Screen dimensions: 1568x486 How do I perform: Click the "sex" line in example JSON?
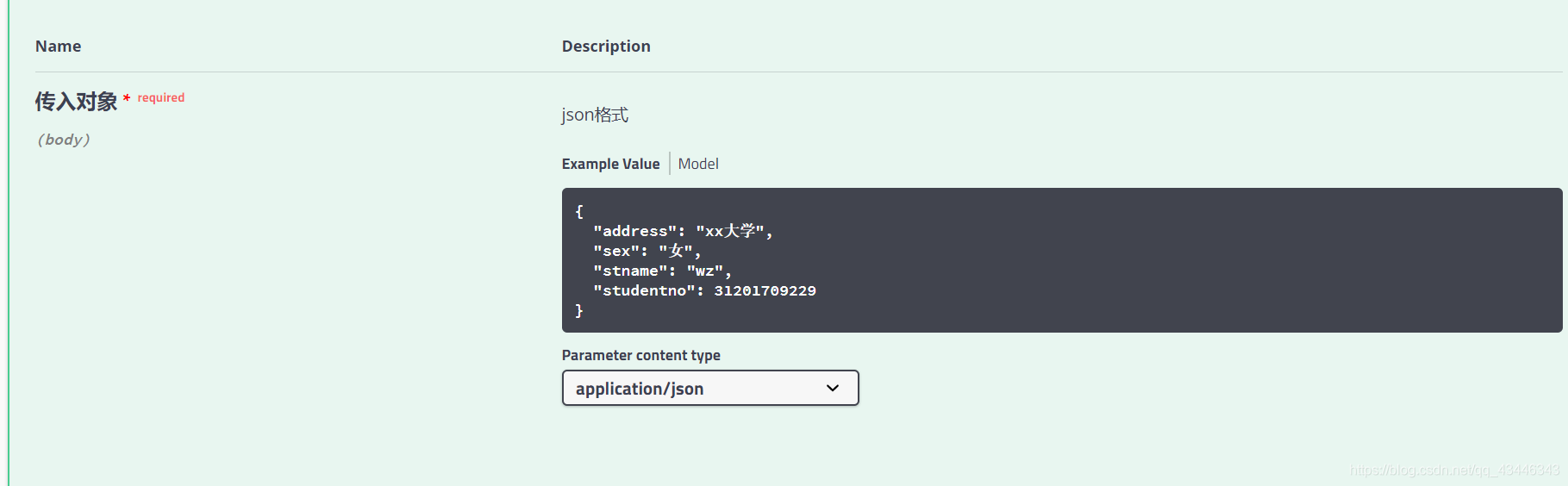click(647, 251)
